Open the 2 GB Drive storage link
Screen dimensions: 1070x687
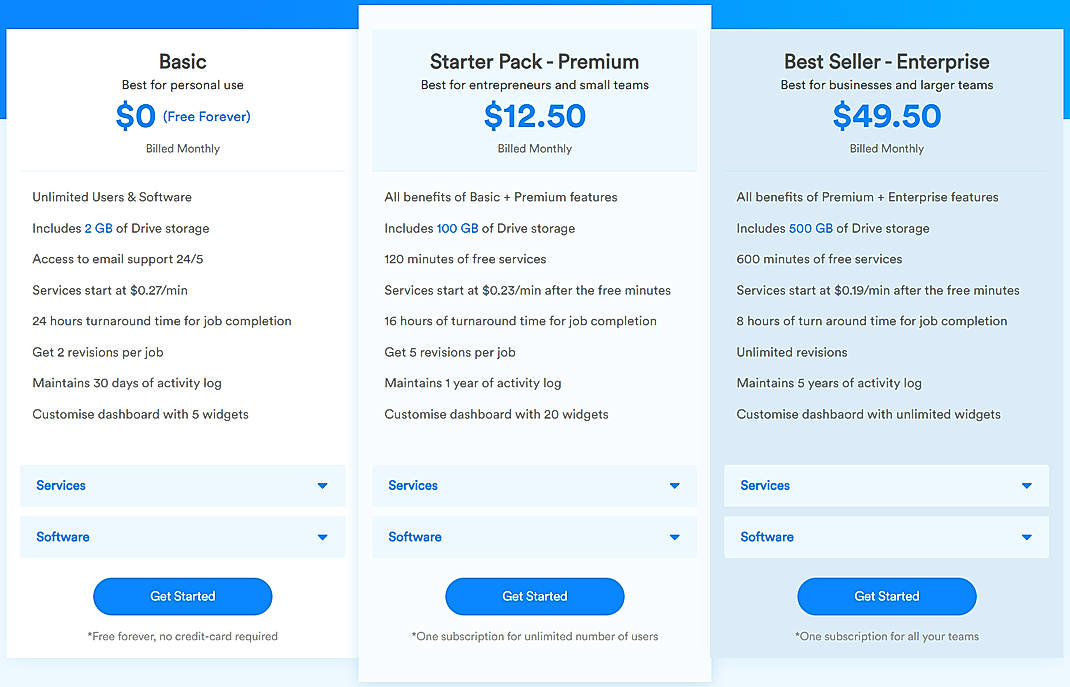click(x=100, y=228)
